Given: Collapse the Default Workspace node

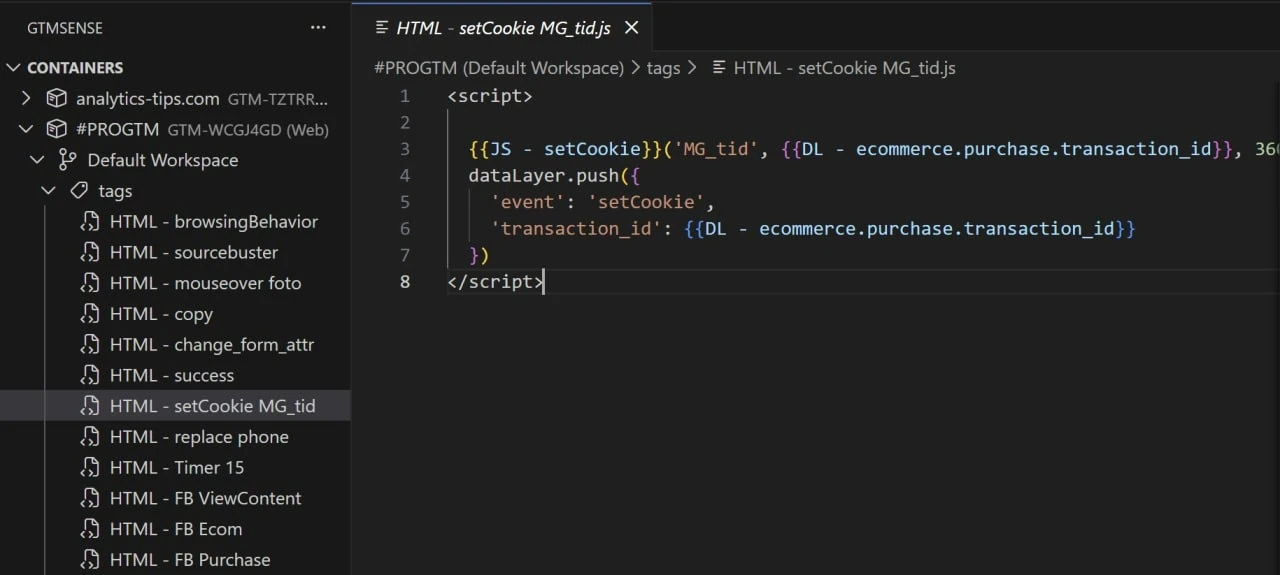Looking at the screenshot, I should pos(37,160).
